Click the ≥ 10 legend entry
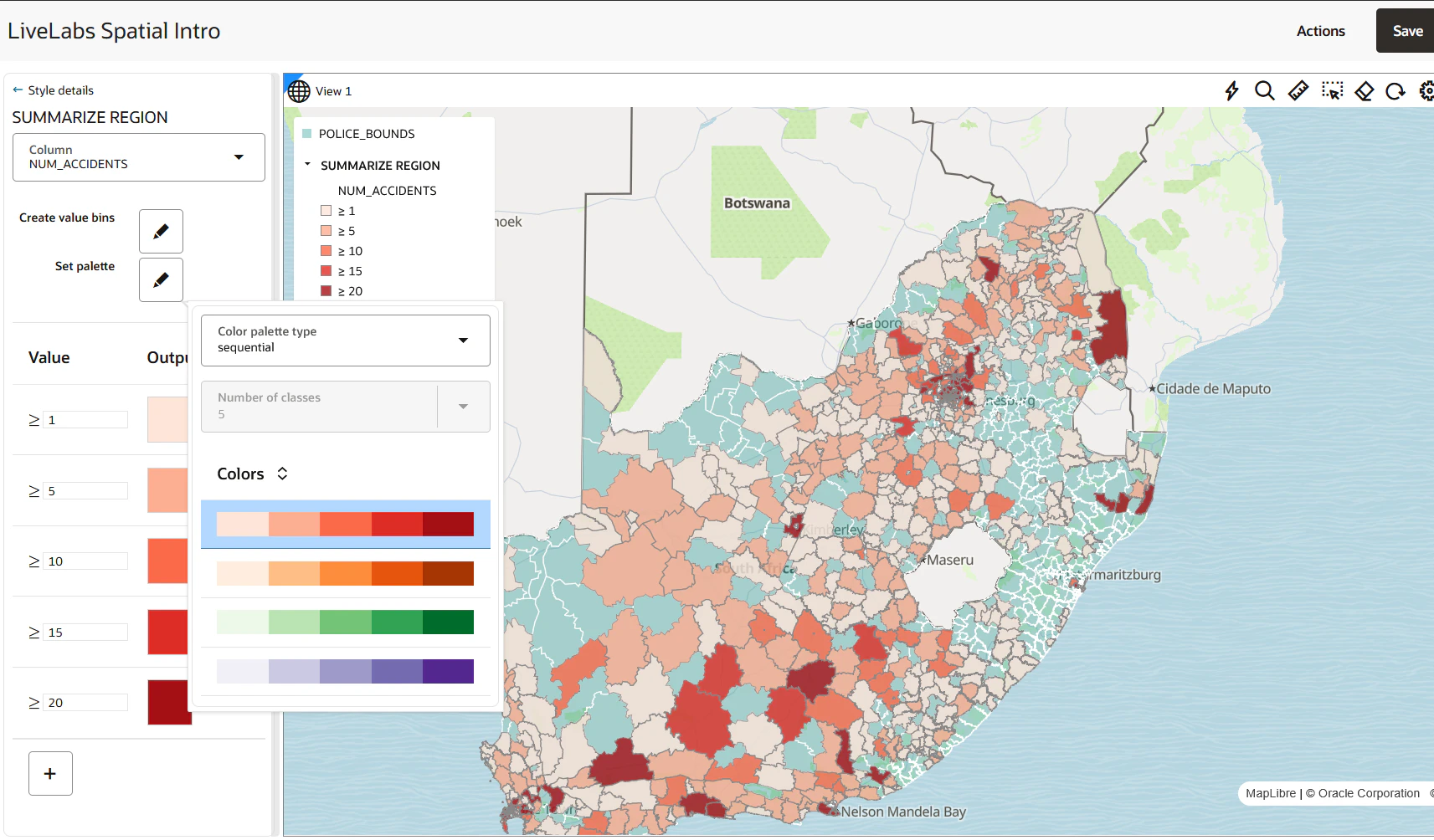 342,251
